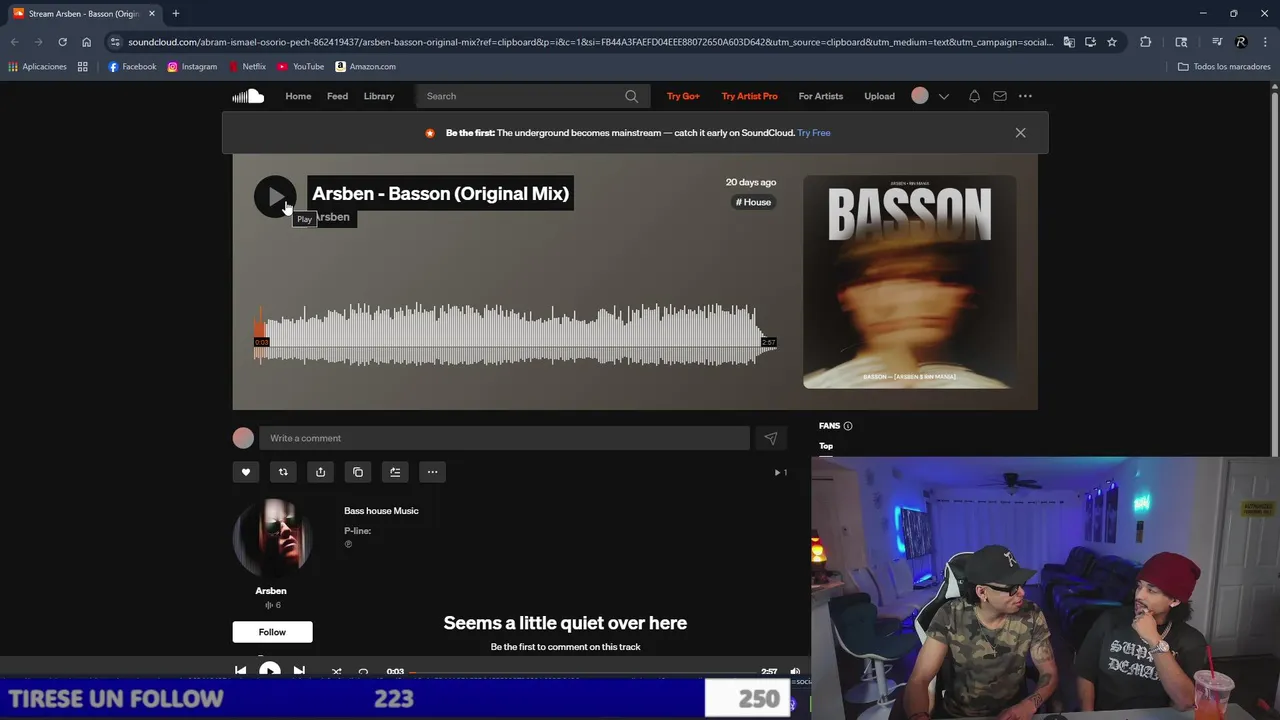Reload the page

(62, 42)
